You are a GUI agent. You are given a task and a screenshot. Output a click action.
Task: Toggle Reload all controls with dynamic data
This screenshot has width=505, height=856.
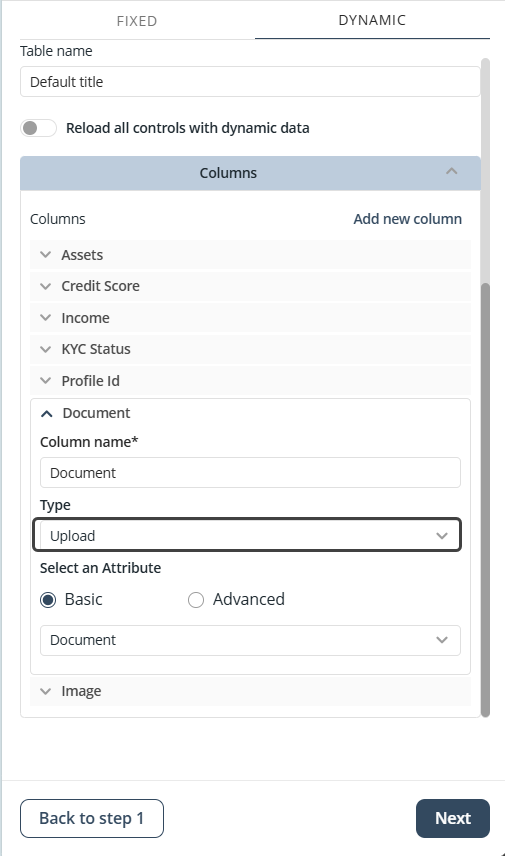click(38, 128)
